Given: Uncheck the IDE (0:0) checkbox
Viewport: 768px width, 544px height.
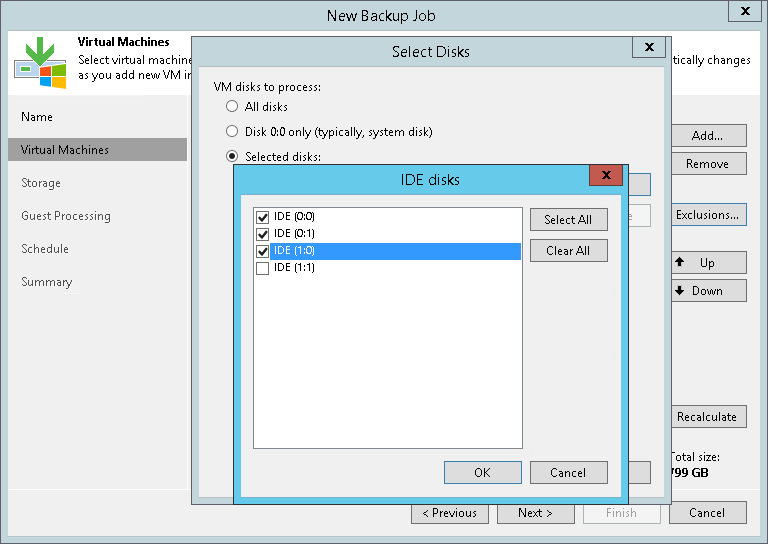Looking at the screenshot, I should 263,217.
